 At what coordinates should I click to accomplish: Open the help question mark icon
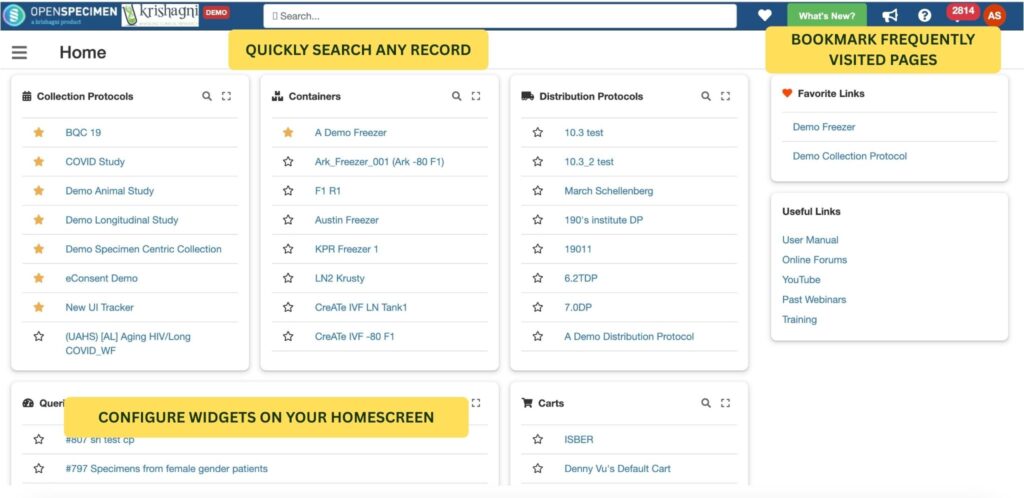925,15
